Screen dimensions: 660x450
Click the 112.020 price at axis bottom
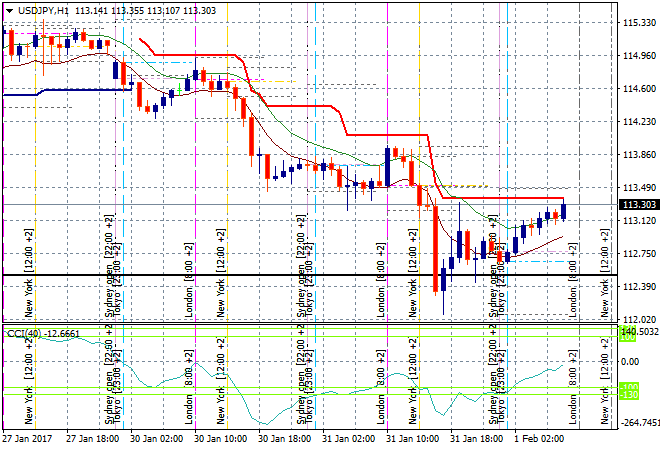pyautogui.click(x=637, y=319)
